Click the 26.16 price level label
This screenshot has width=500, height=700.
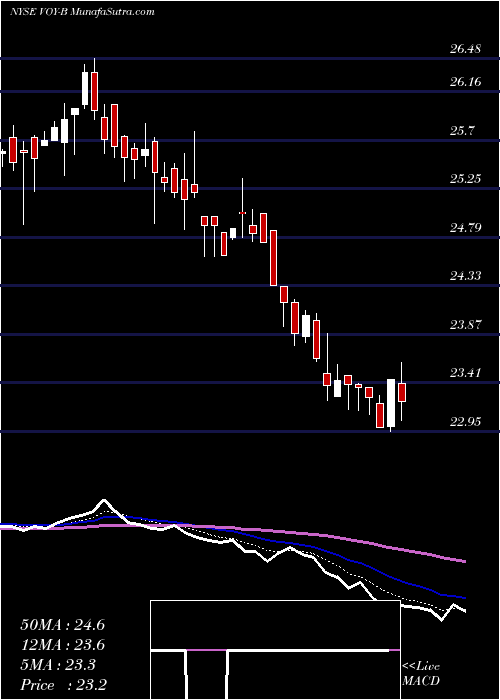[466, 82]
